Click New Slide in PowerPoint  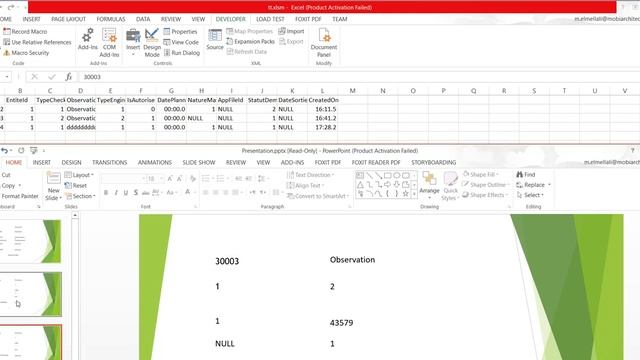pyautogui.click(x=53, y=187)
